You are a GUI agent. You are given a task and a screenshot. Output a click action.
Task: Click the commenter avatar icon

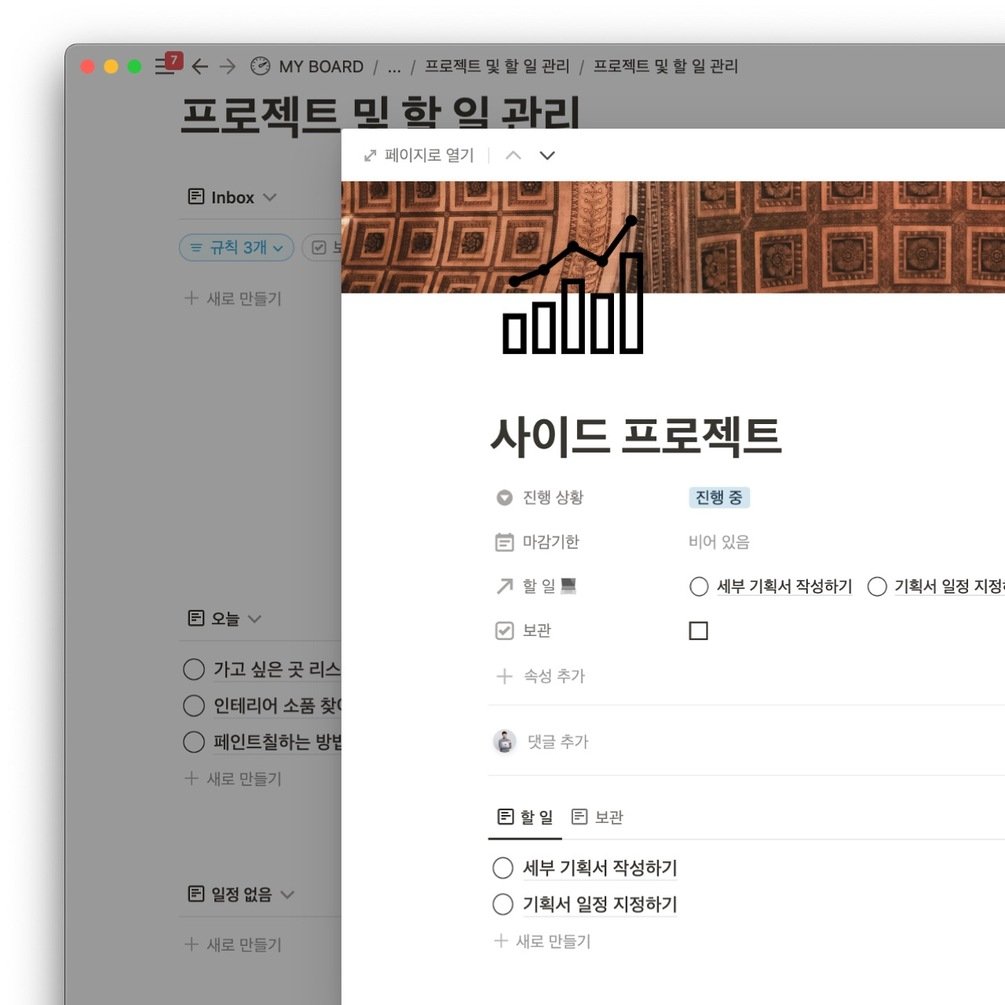pos(504,741)
